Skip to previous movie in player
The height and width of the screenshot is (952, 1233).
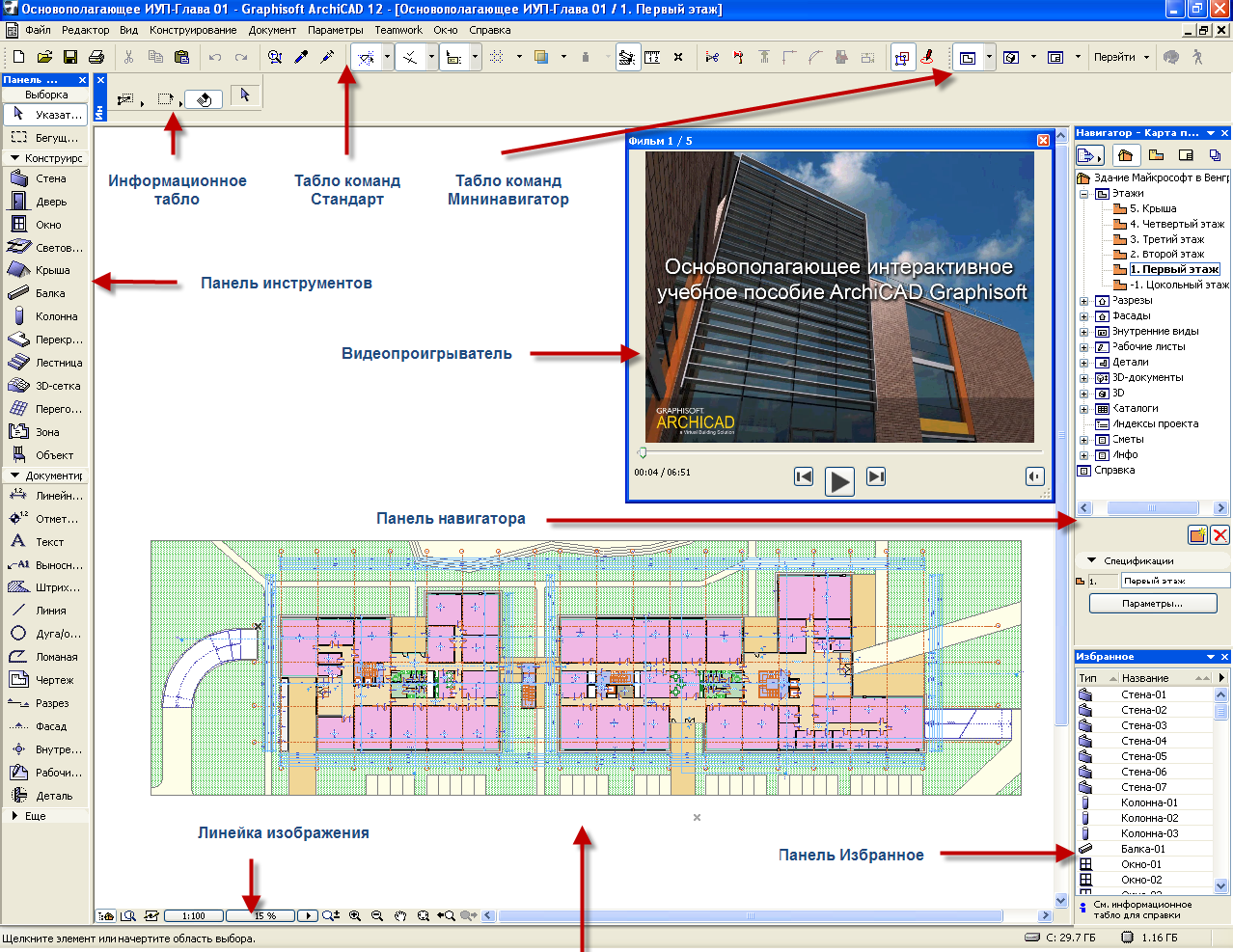[804, 476]
